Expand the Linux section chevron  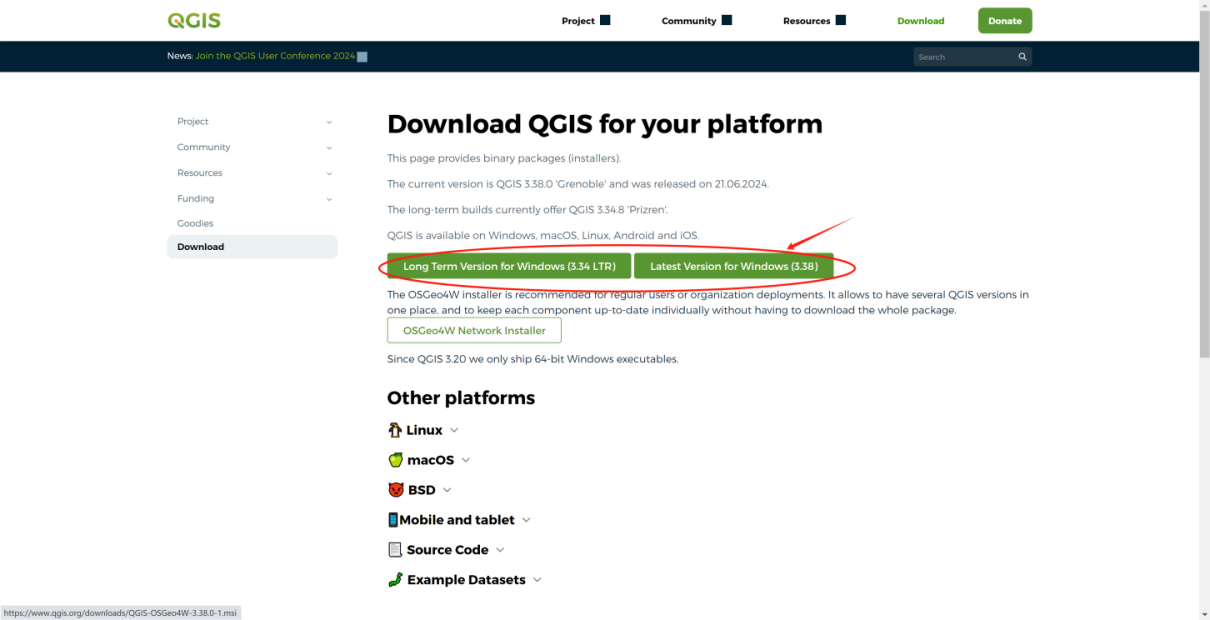(x=454, y=430)
